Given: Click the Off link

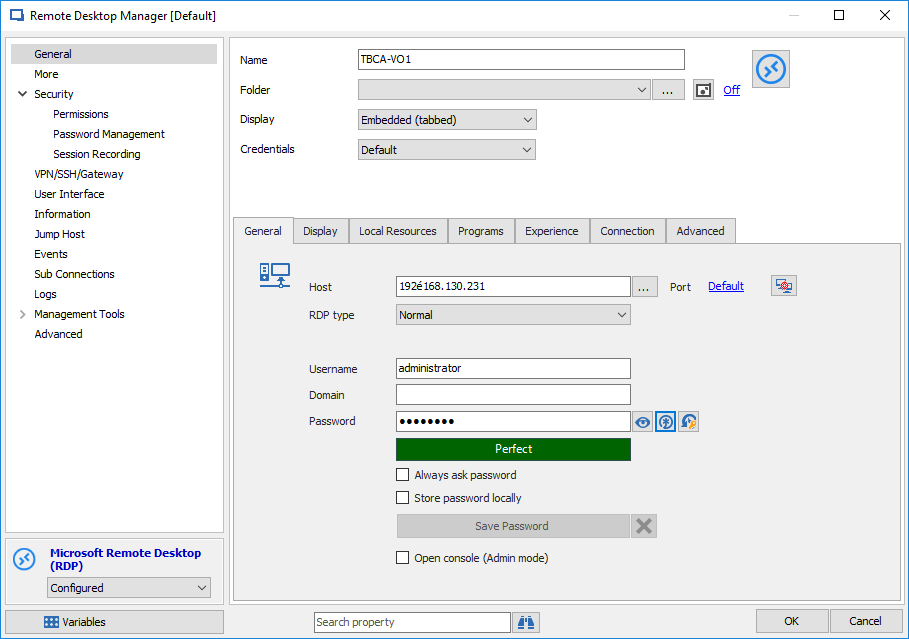Looking at the screenshot, I should (732, 90).
